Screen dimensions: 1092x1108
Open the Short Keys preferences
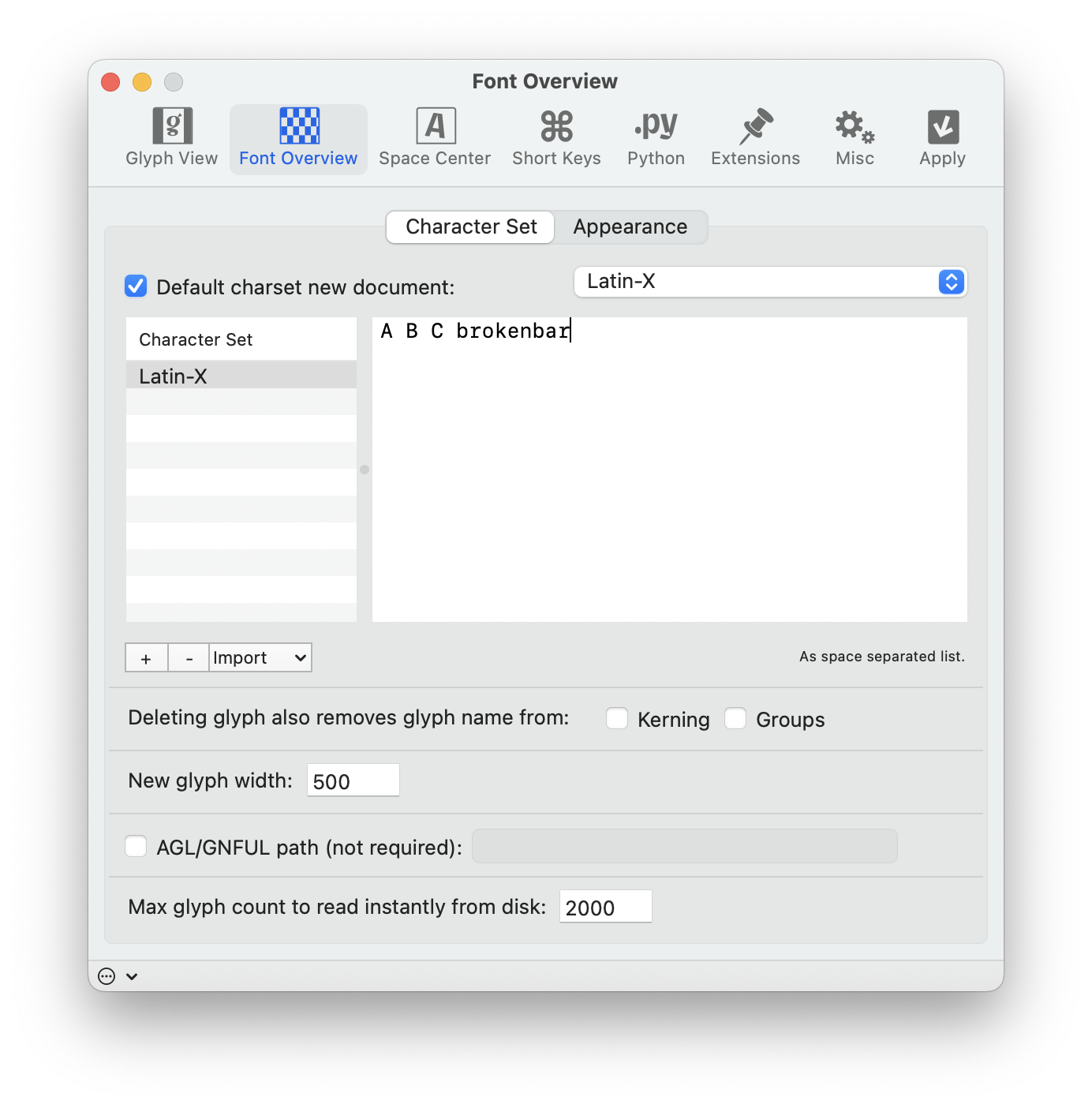click(556, 138)
